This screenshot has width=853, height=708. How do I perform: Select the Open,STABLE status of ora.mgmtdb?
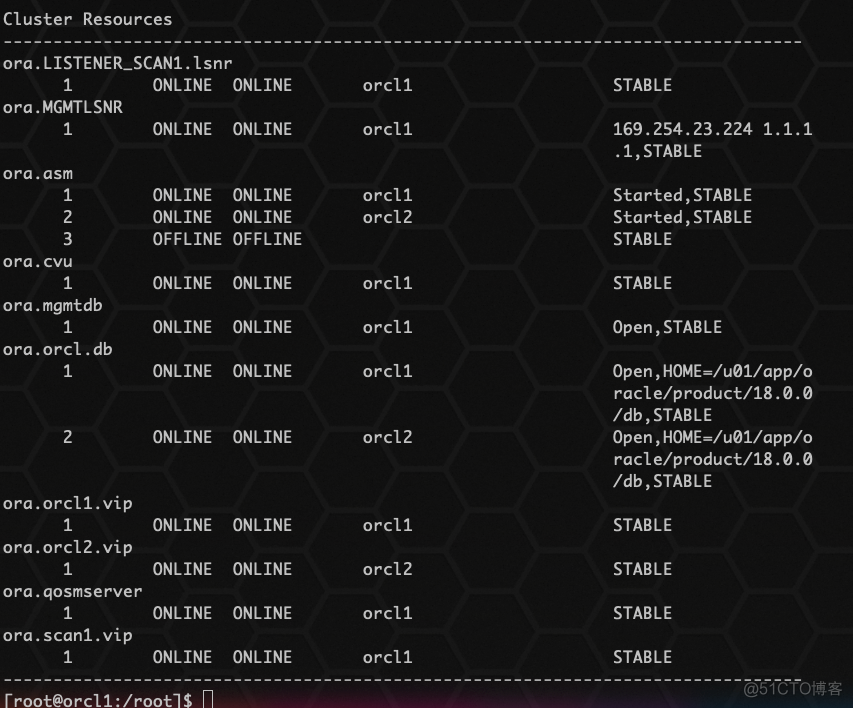(x=668, y=327)
